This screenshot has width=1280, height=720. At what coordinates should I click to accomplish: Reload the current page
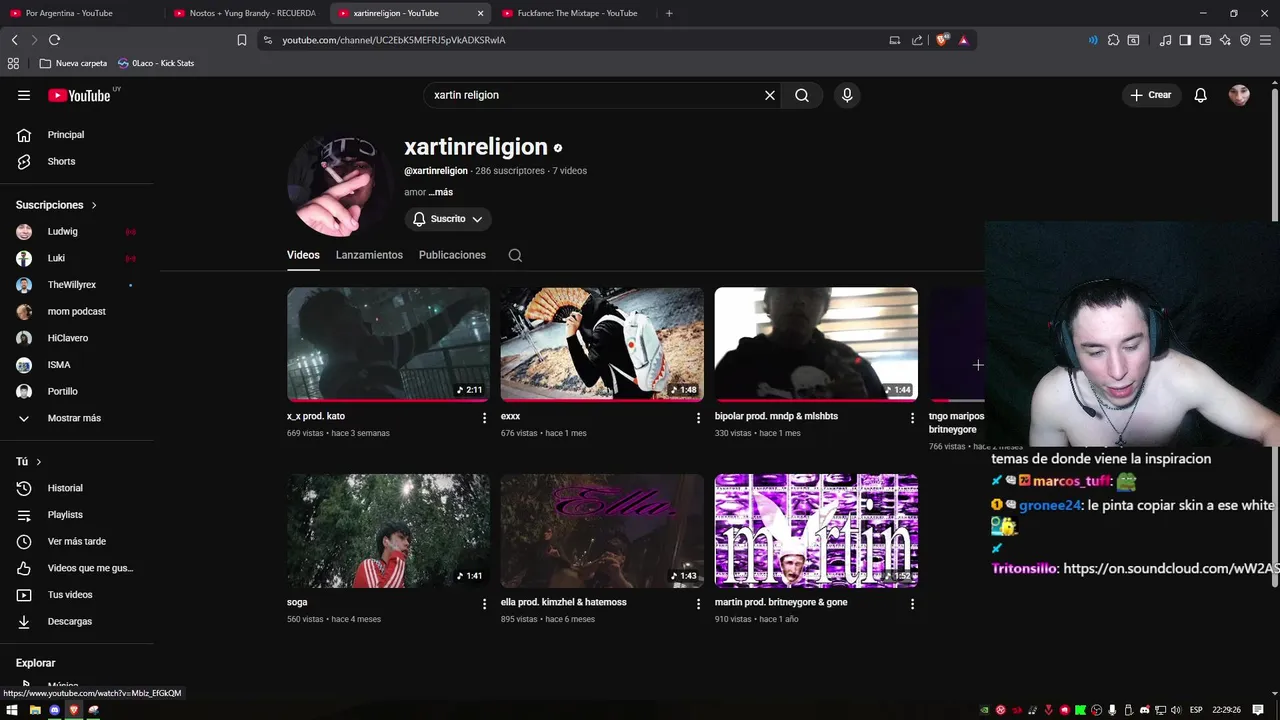[x=54, y=40]
